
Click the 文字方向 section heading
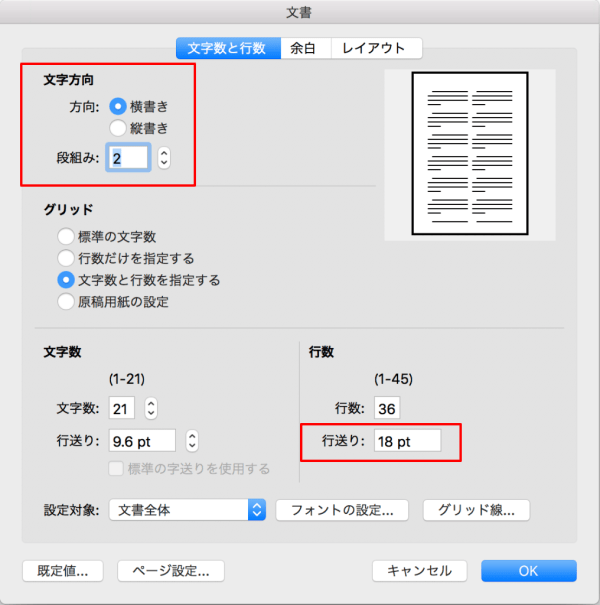click(x=68, y=80)
